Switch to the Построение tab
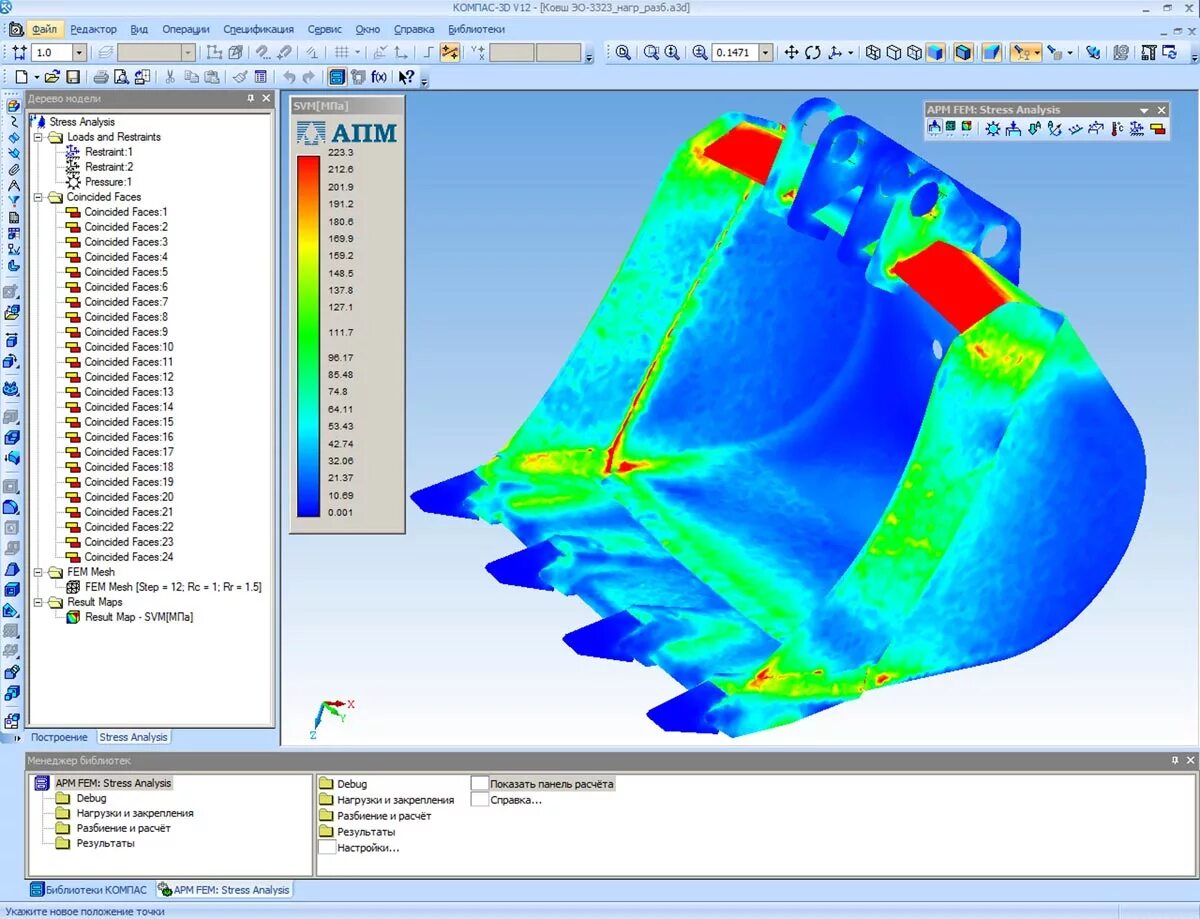1200x919 pixels. 59,737
